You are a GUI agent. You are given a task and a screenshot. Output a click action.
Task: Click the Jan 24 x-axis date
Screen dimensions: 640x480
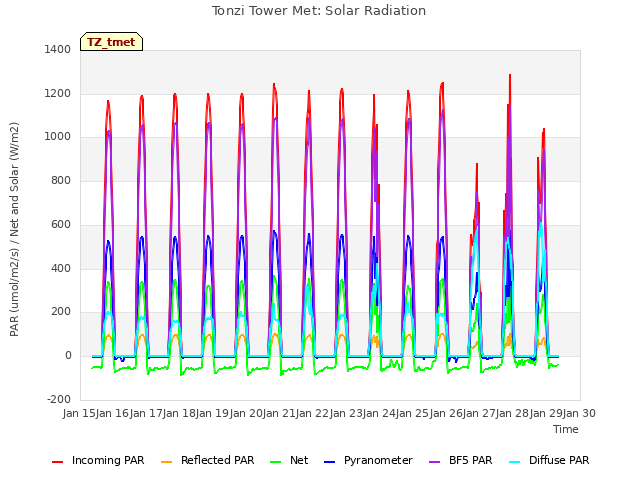click(x=379, y=413)
